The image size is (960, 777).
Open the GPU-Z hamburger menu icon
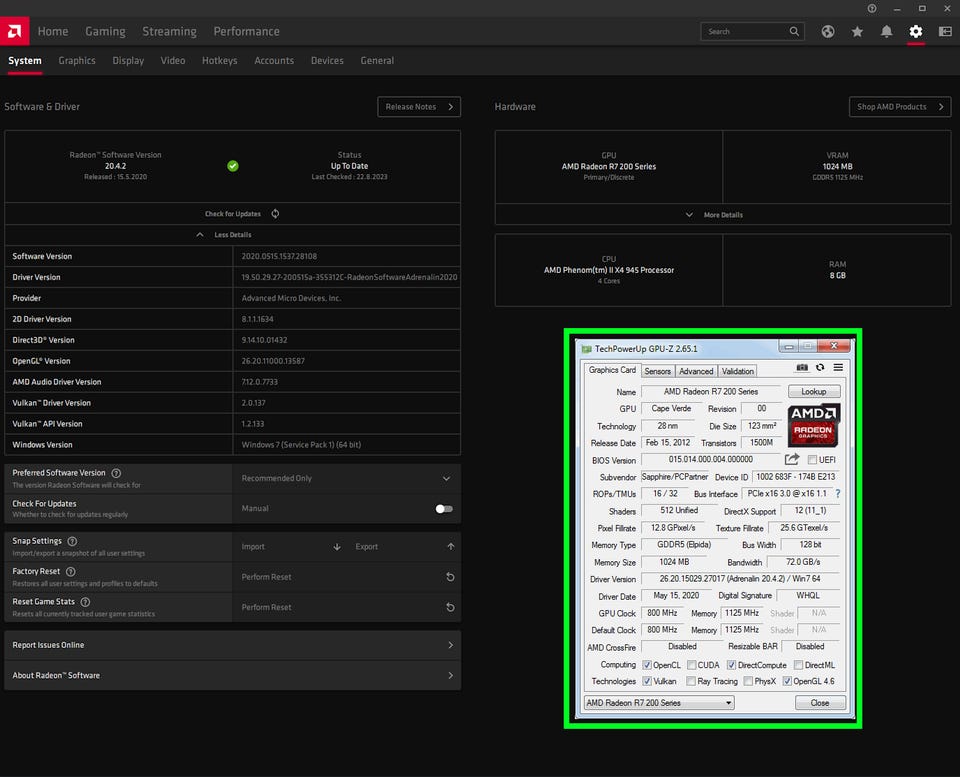[838, 367]
